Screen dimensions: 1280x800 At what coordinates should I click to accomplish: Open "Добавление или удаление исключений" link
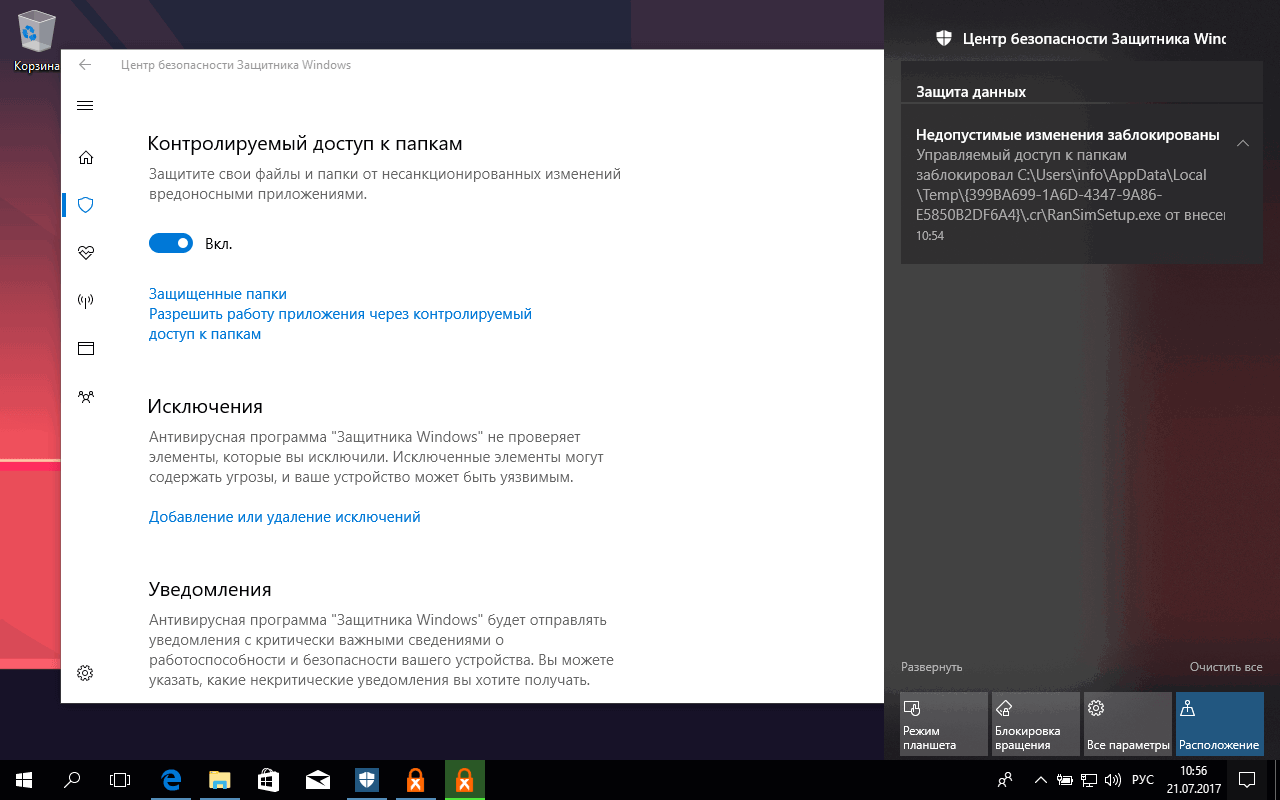285,517
